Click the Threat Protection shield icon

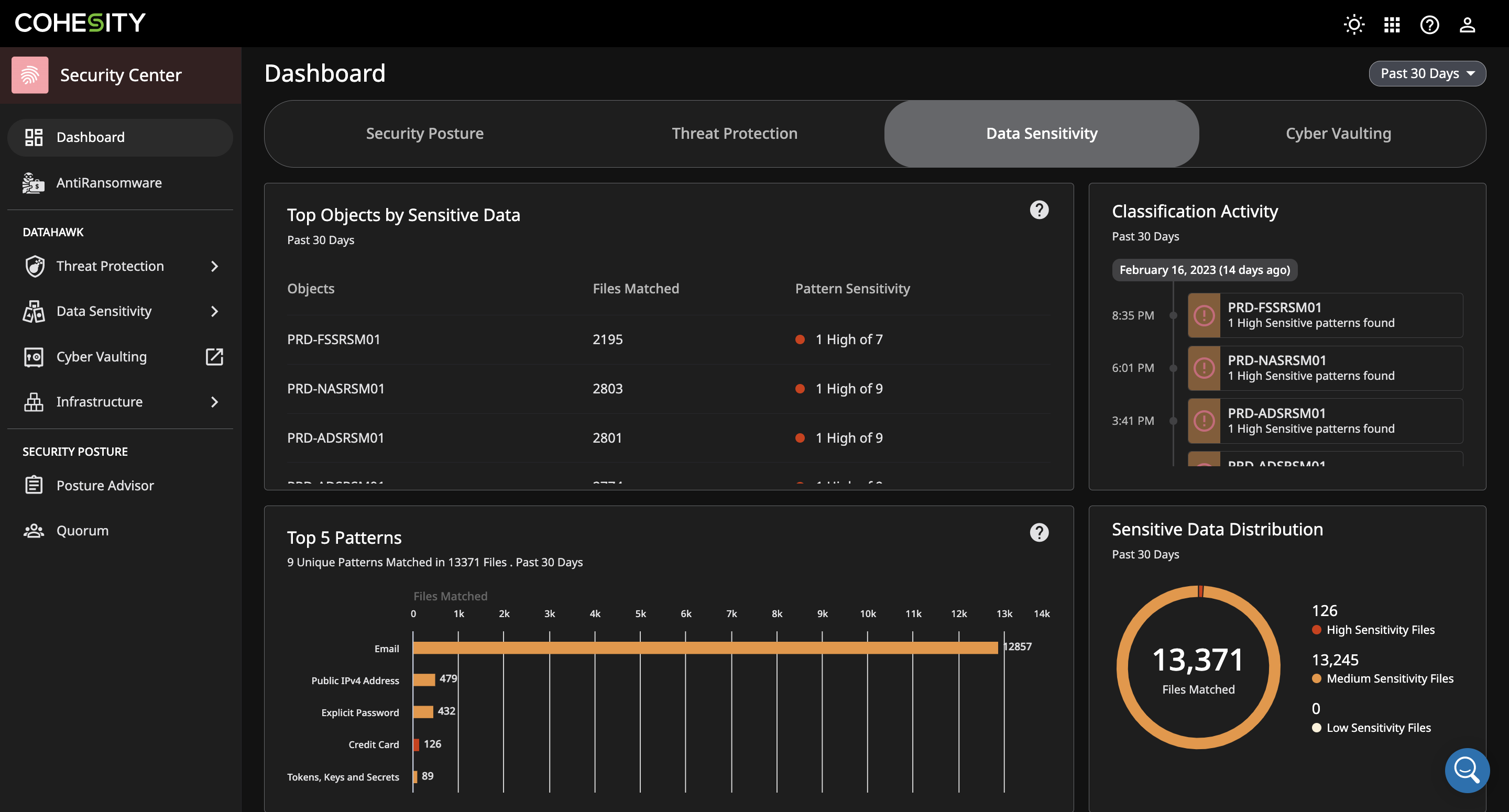[x=35, y=266]
